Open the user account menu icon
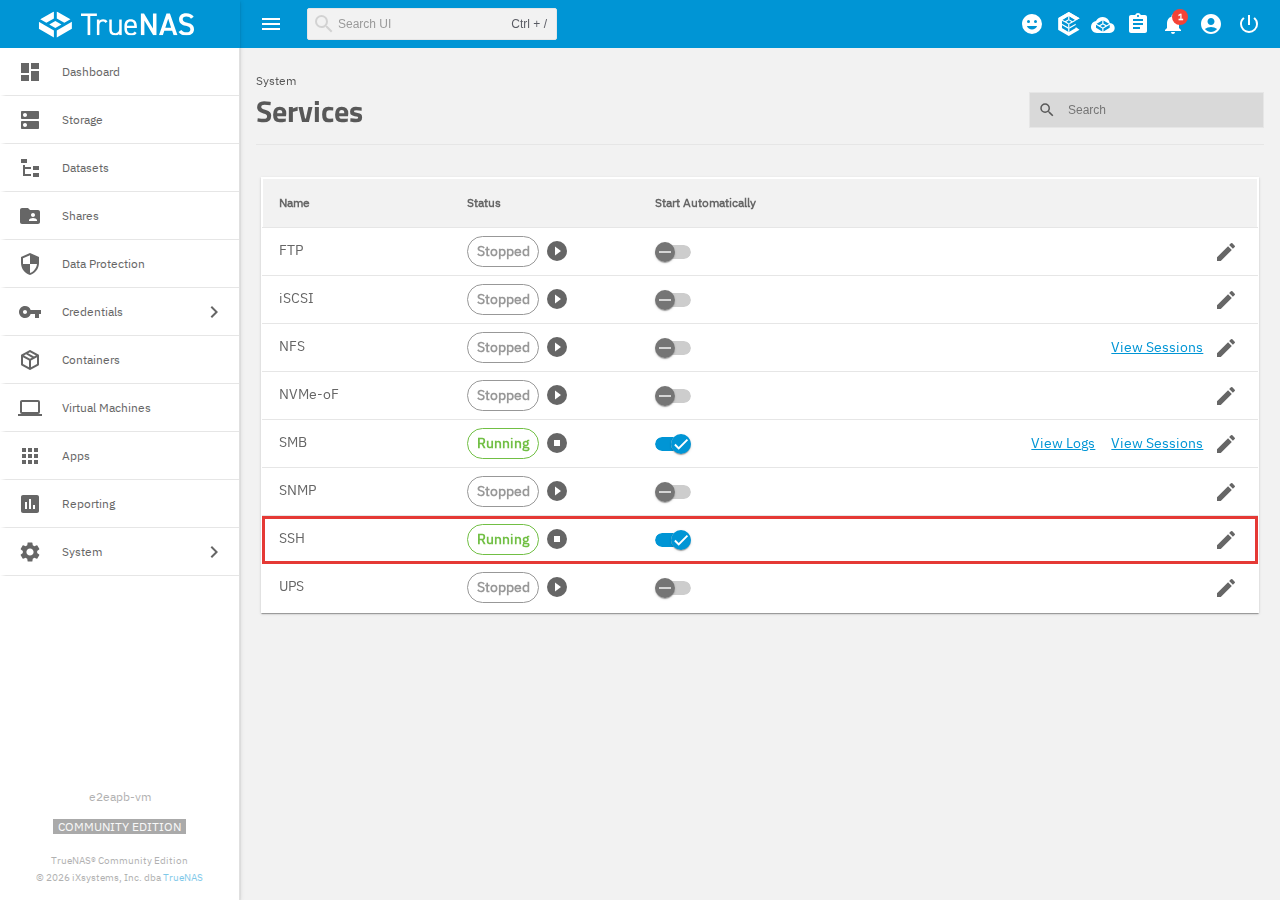This screenshot has width=1280, height=900. coord(1211,24)
